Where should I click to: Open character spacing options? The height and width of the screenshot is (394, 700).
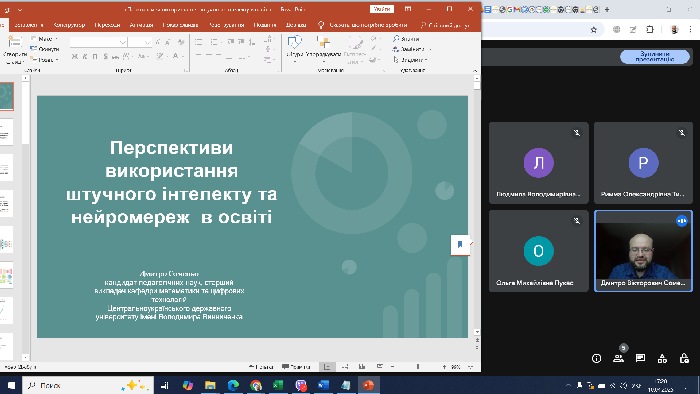click(x=128, y=56)
